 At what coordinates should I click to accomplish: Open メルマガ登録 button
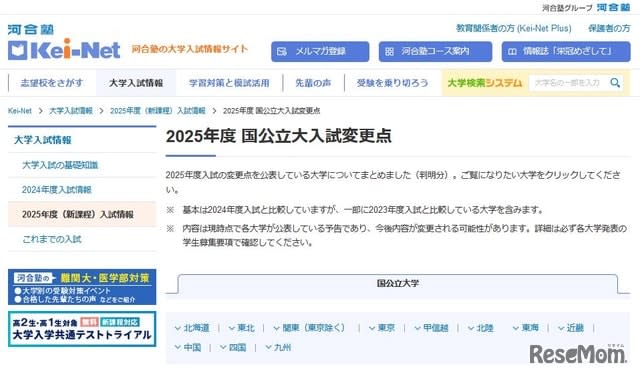pyautogui.click(x=320, y=51)
